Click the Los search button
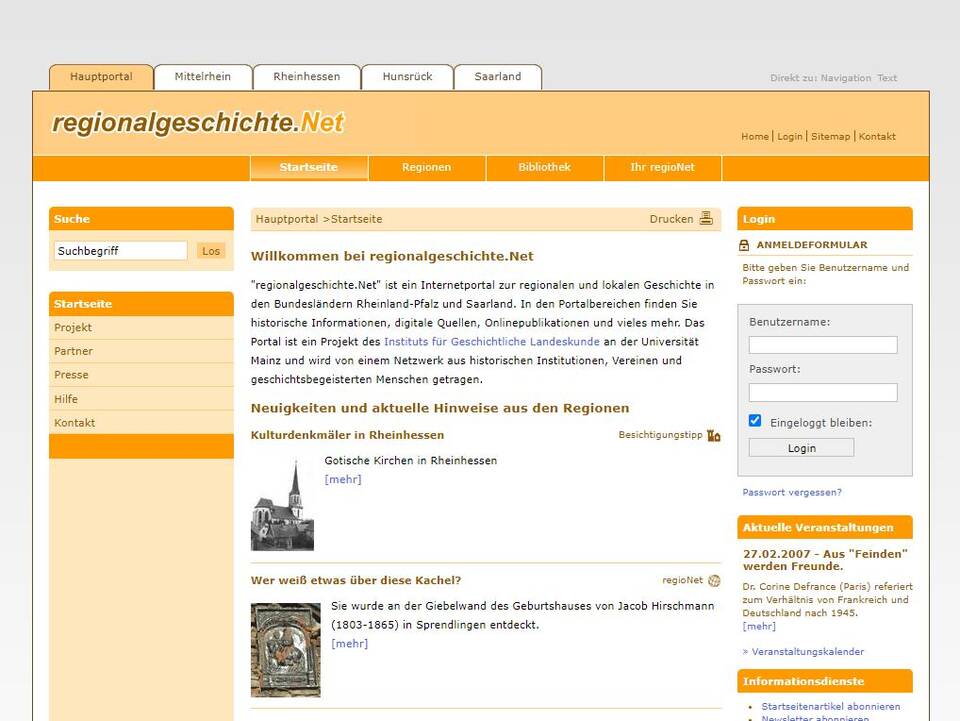Image resolution: width=960 pixels, height=721 pixels. tap(211, 251)
